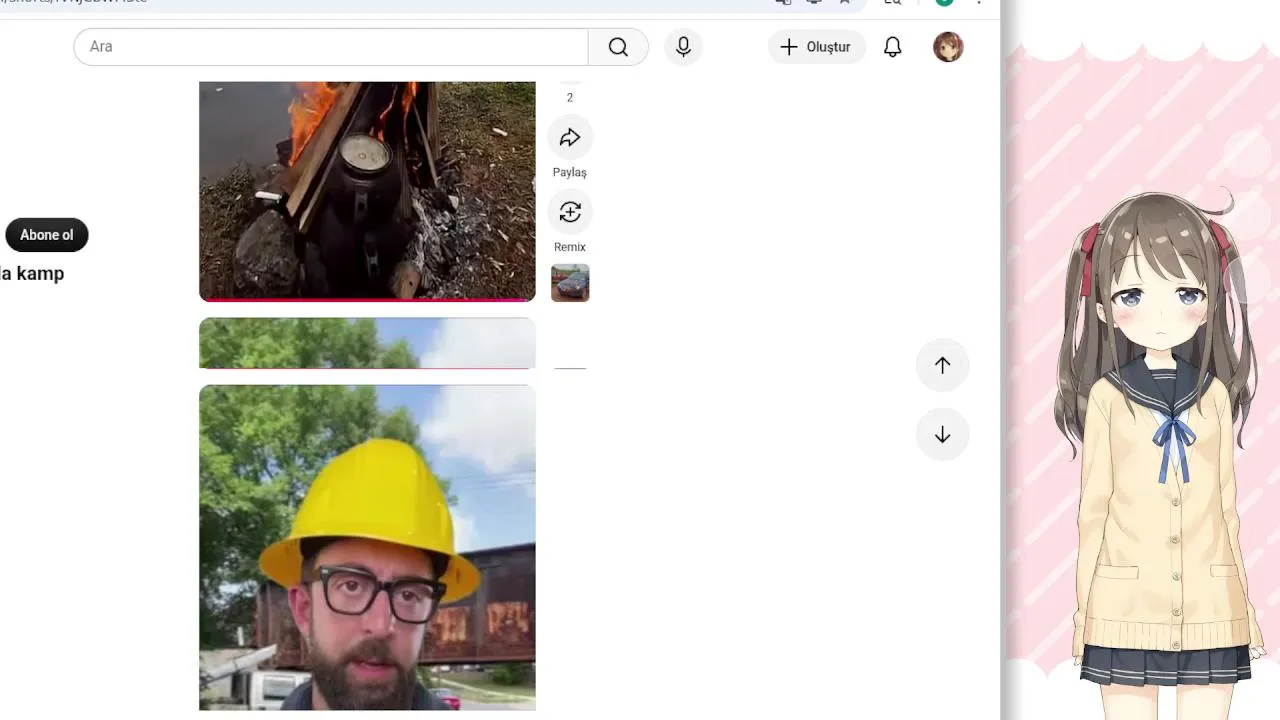Screen dimensions: 1280x720
Task: Open the notifications bell
Action: 893,47
